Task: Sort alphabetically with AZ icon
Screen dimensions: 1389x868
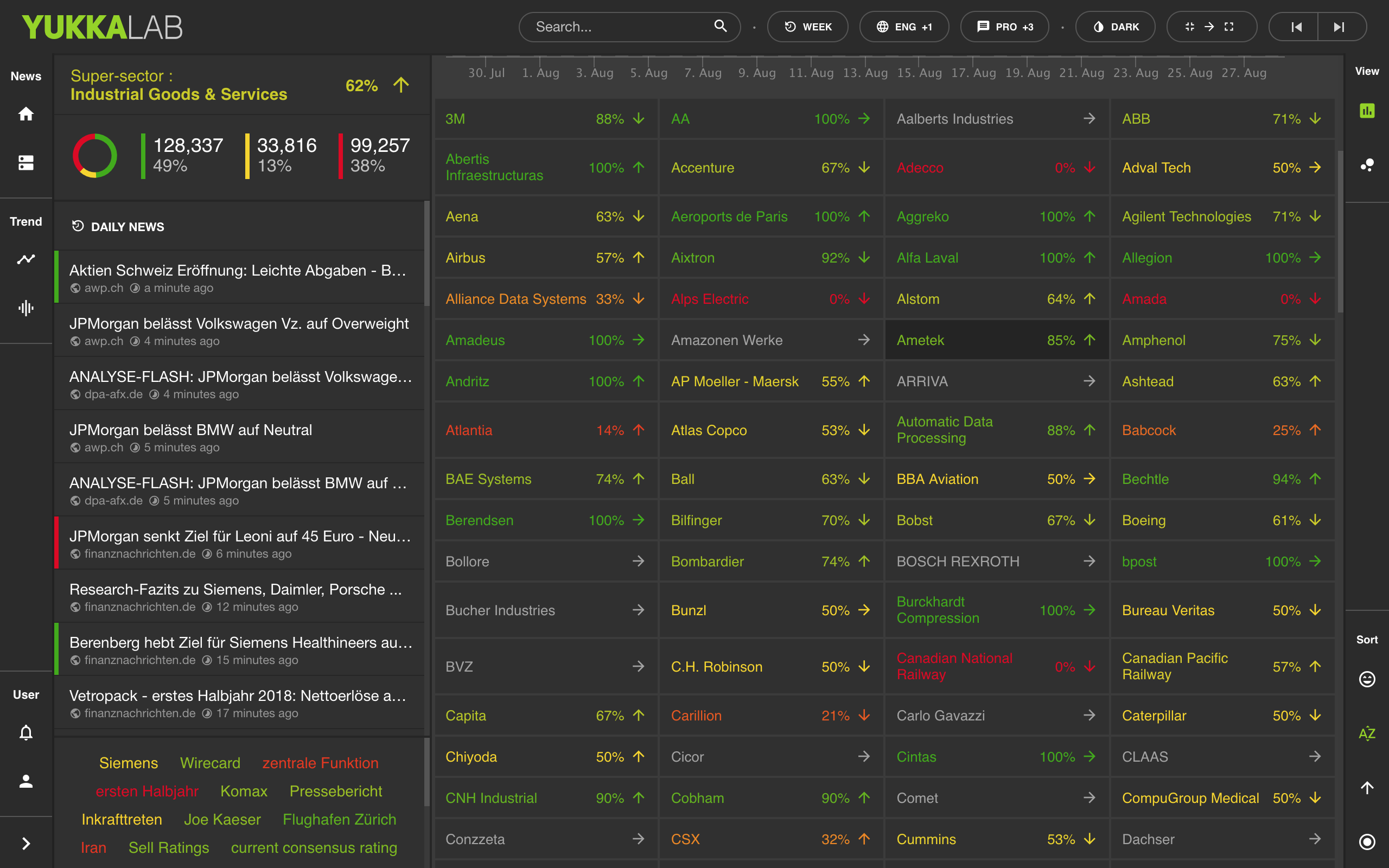Action: [1367, 733]
